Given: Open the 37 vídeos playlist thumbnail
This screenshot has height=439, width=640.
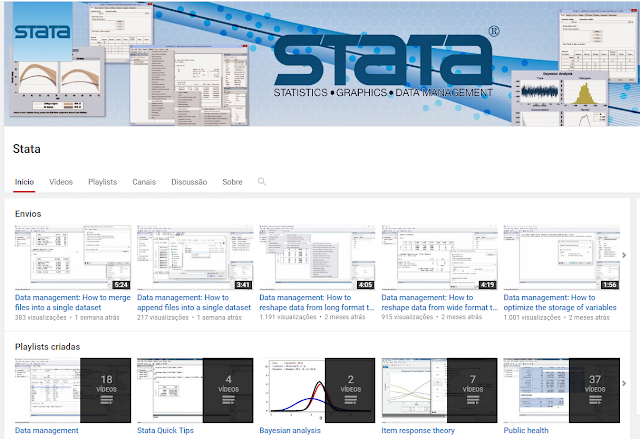Looking at the screenshot, I should [562, 390].
